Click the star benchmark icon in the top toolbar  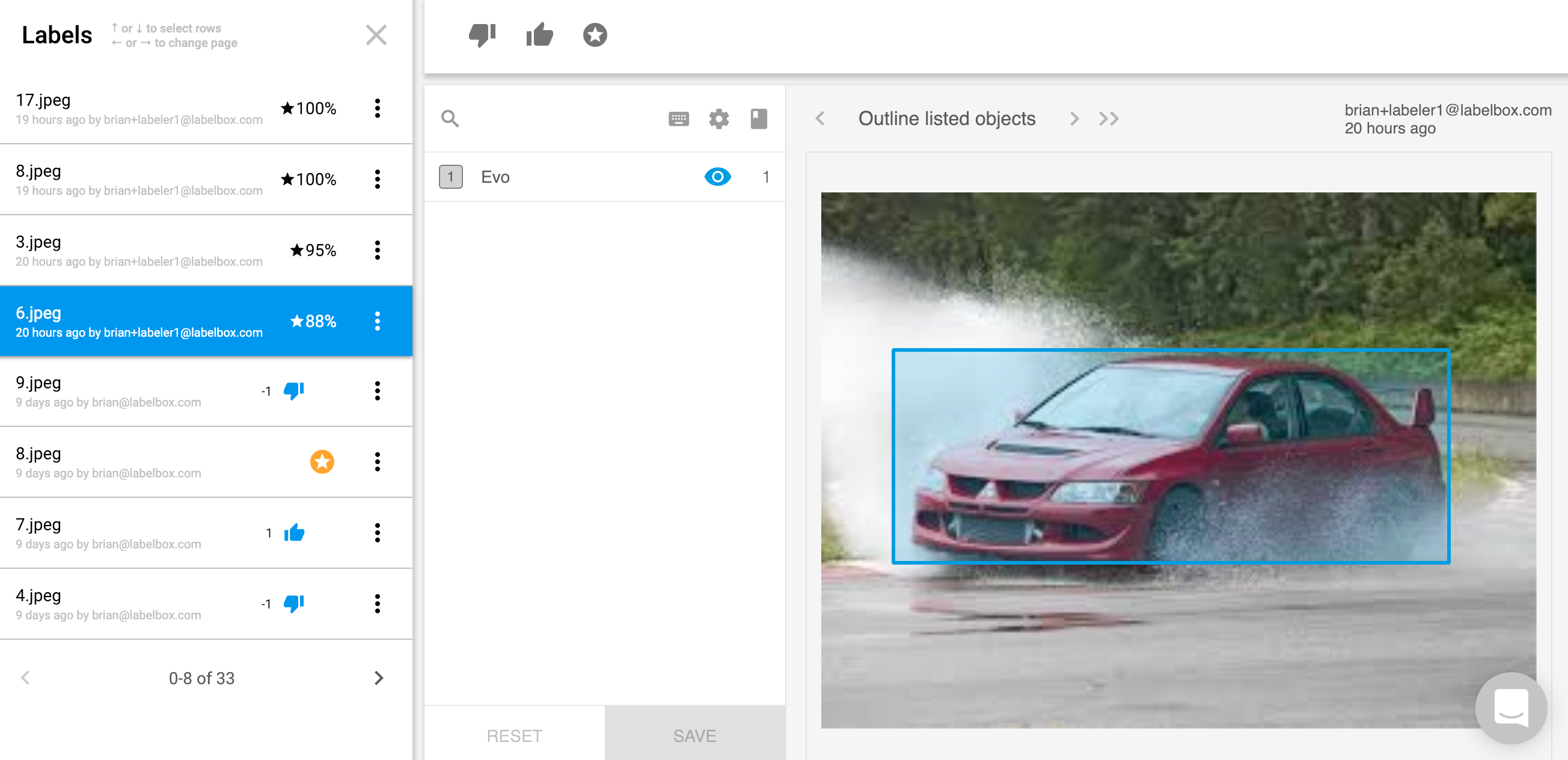click(x=595, y=35)
